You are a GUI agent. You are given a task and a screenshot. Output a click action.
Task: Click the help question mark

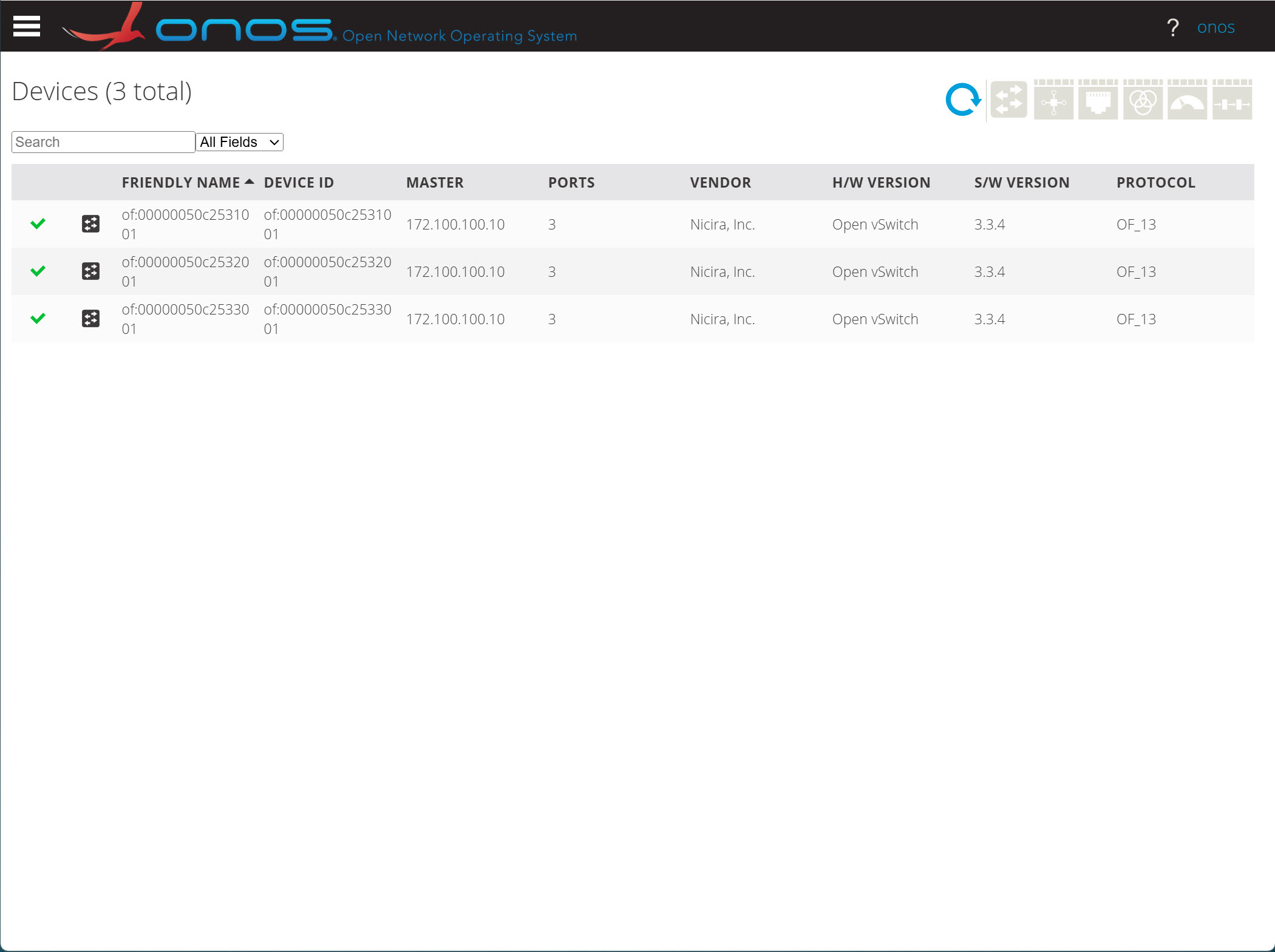1173,27
